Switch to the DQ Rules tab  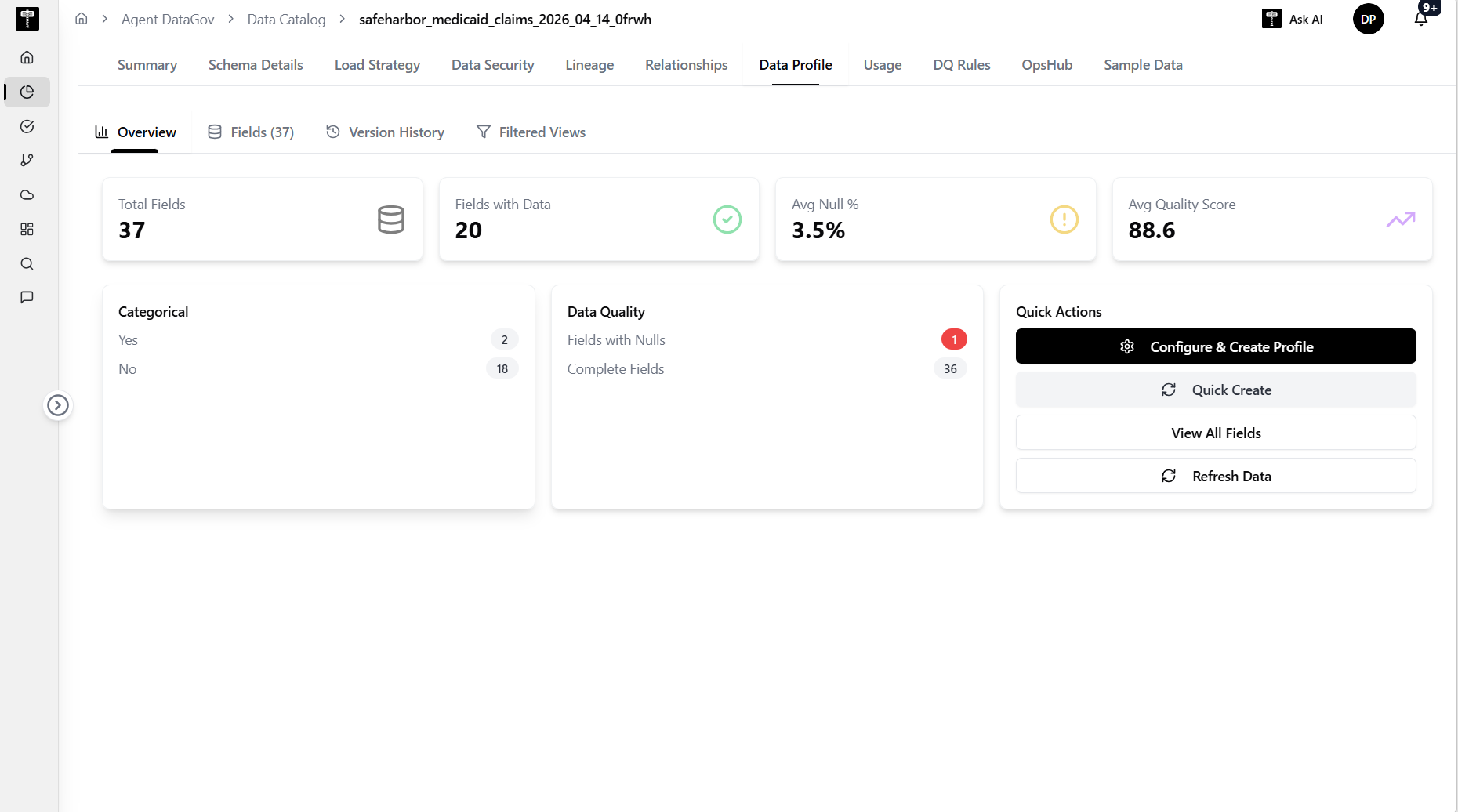962,65
